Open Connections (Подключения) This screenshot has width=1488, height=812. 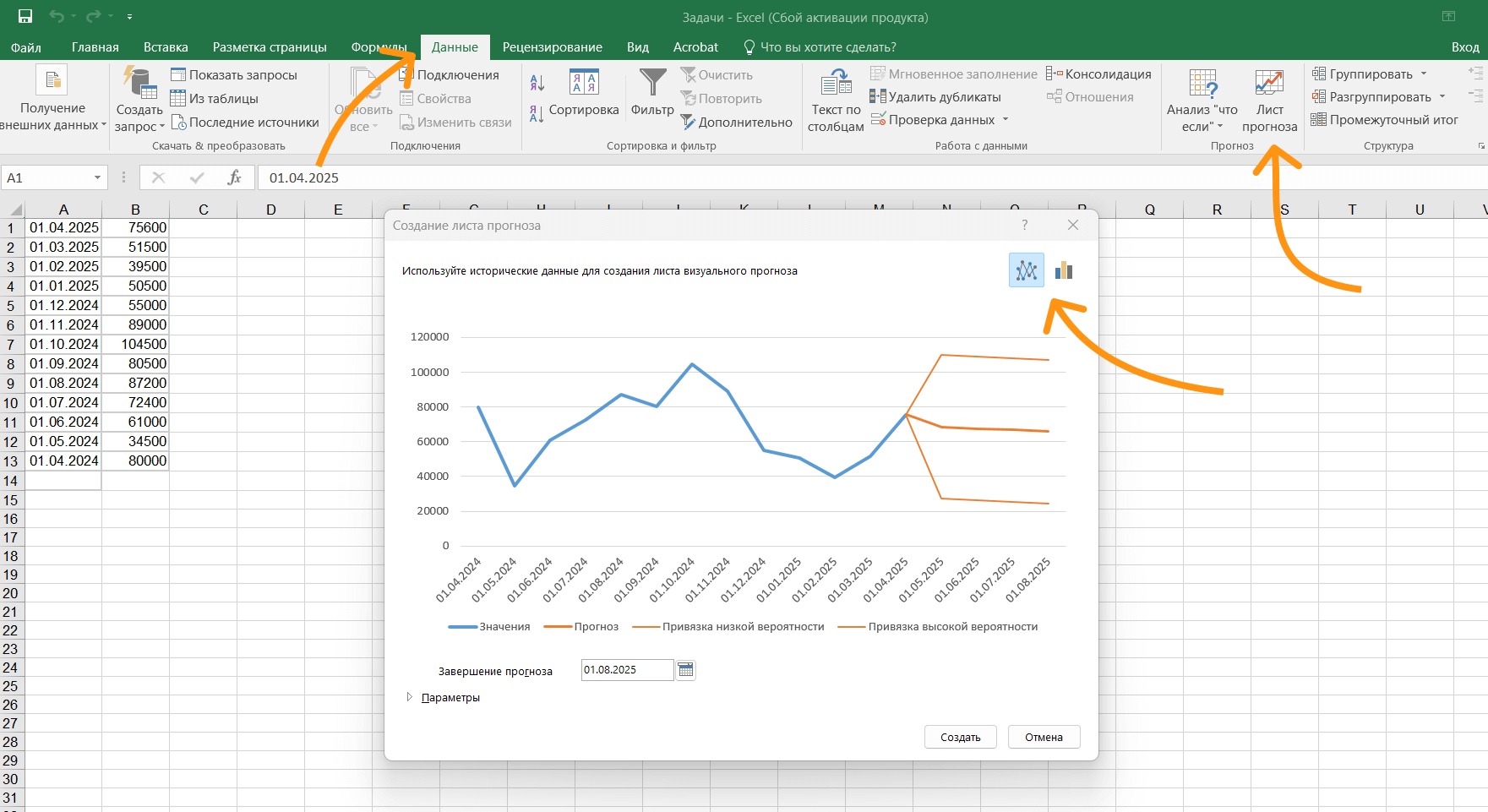(x=450, y=74)
